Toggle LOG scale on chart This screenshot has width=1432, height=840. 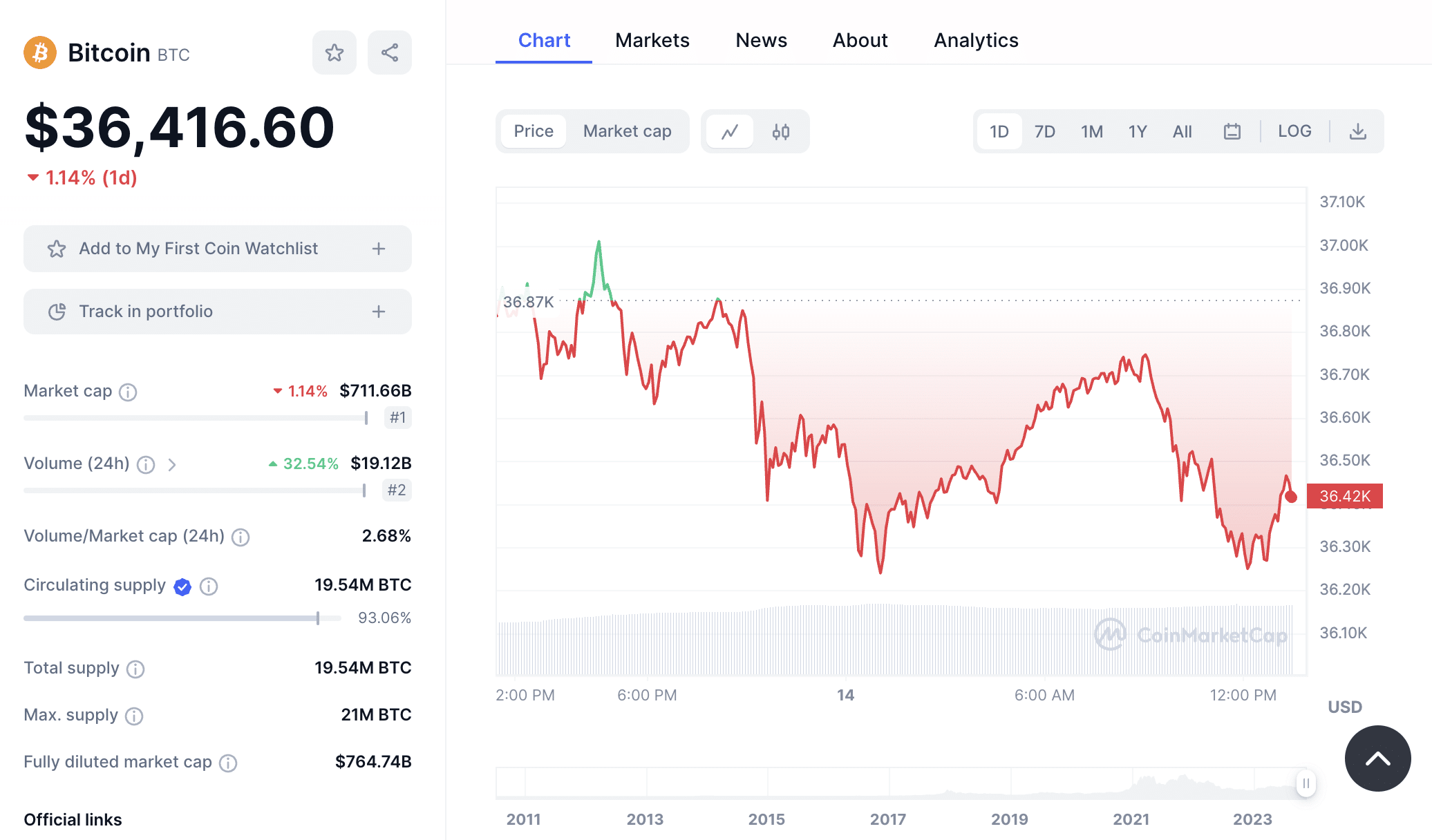[x=1294, y=131]
